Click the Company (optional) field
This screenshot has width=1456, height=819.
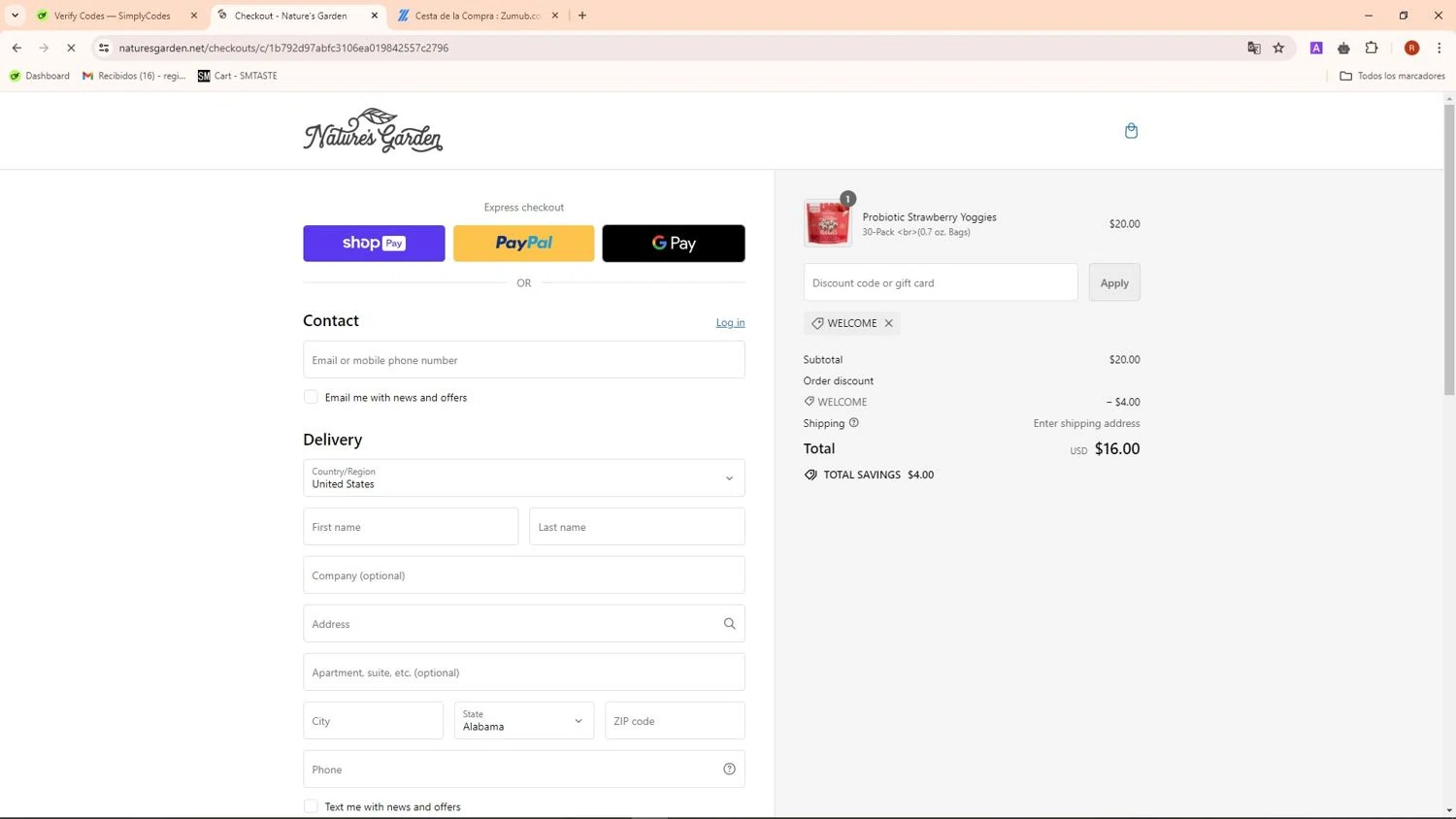tap(524, 575)
